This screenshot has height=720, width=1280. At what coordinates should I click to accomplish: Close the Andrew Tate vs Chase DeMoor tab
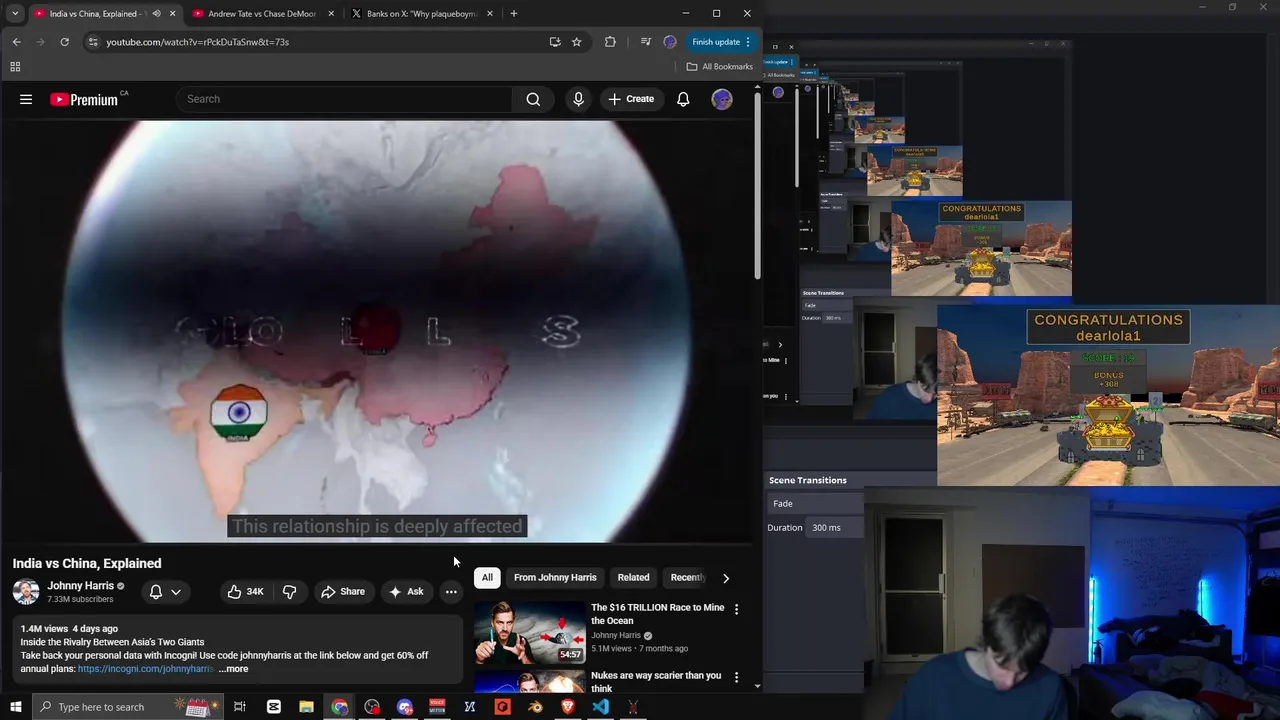tap(331, 14)
